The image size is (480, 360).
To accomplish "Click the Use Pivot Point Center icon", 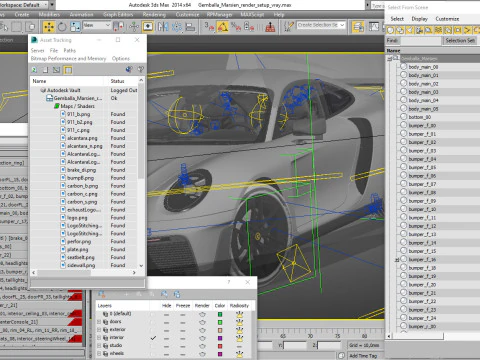I will tap(119, 26).
